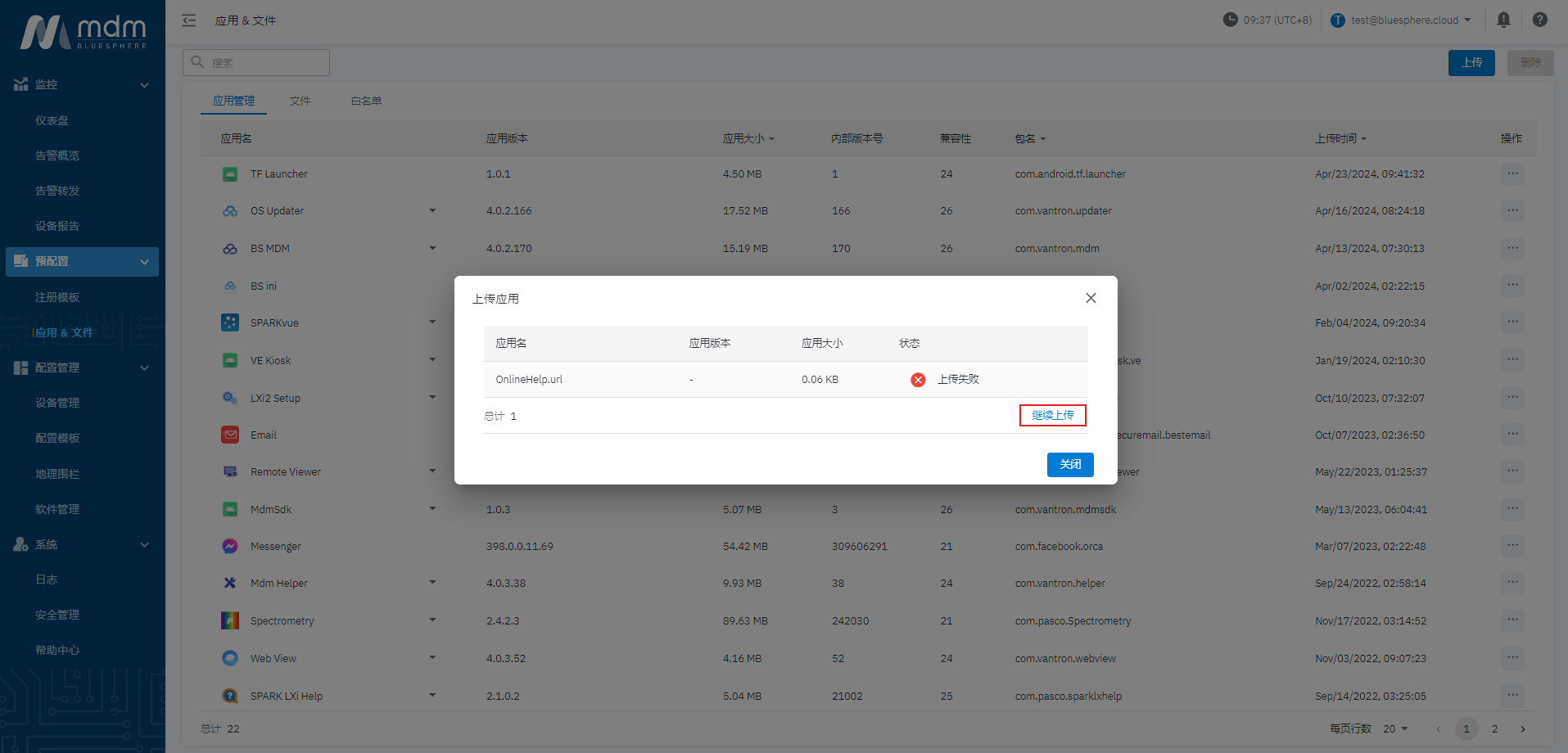Image resolution: width=1568 pixels, height=753 pixels.
Task: Open the help question mark icon
Action: [x=1539, y=20]
